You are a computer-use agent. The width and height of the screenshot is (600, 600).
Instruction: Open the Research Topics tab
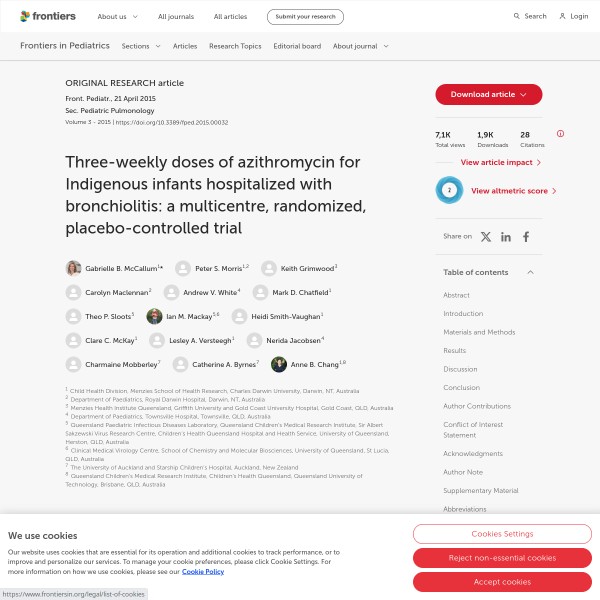(235, 46)
